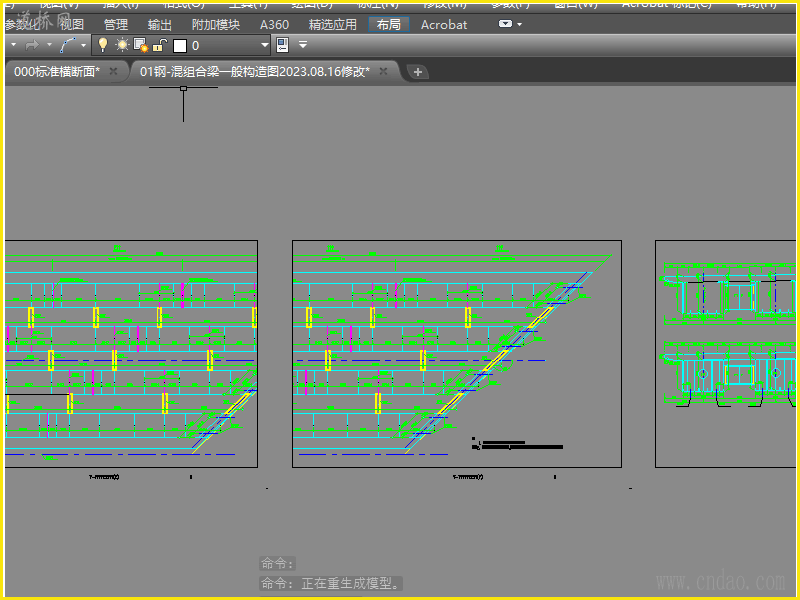Image resolution: width=800 pixels, height=600 pixels.
Task: Click the command line prompt 命令:
Action: coord(278,563)
